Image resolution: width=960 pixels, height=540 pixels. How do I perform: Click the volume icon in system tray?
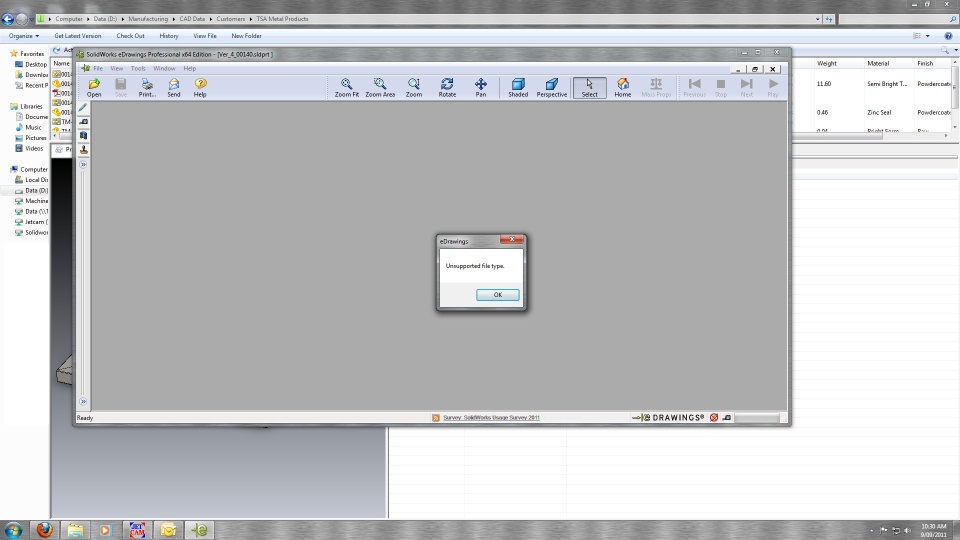pyautogui.click(x=907, y=530)
